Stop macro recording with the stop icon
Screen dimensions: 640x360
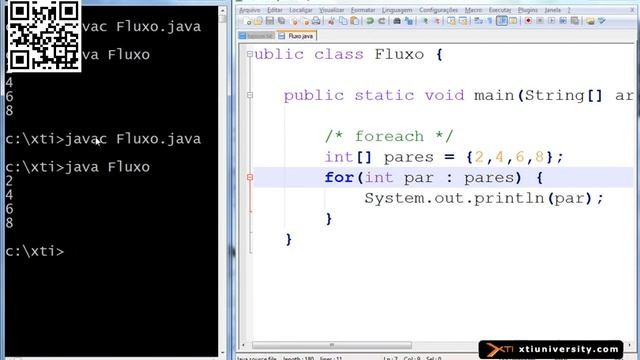(540, 21)
